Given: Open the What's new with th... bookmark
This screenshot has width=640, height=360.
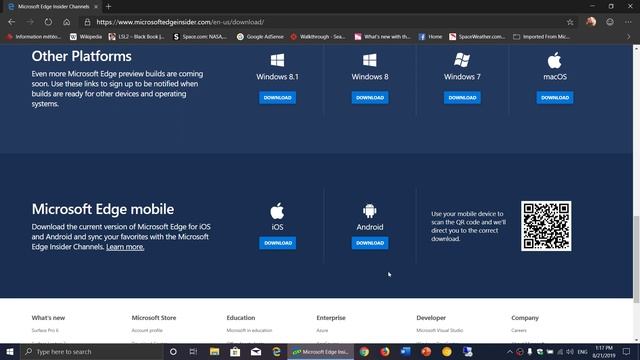Looking at the screenshot, I should point(382,37).
